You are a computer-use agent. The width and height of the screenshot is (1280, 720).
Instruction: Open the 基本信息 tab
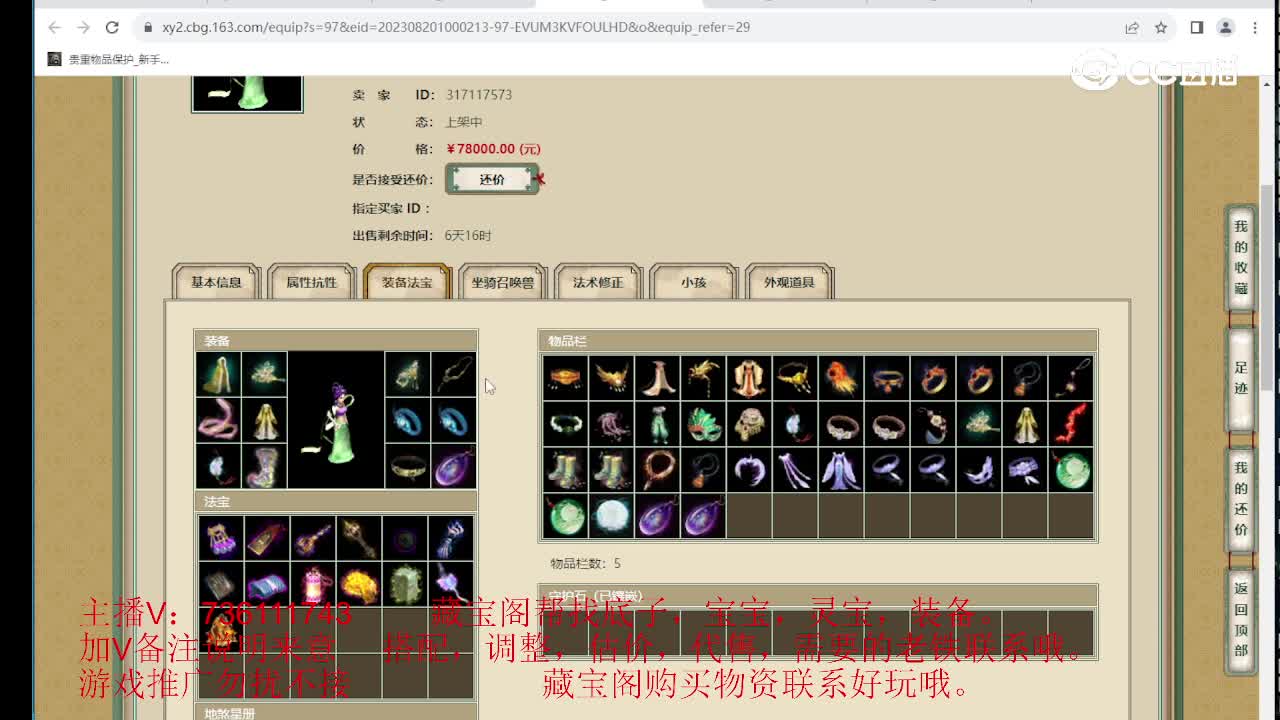216,282
